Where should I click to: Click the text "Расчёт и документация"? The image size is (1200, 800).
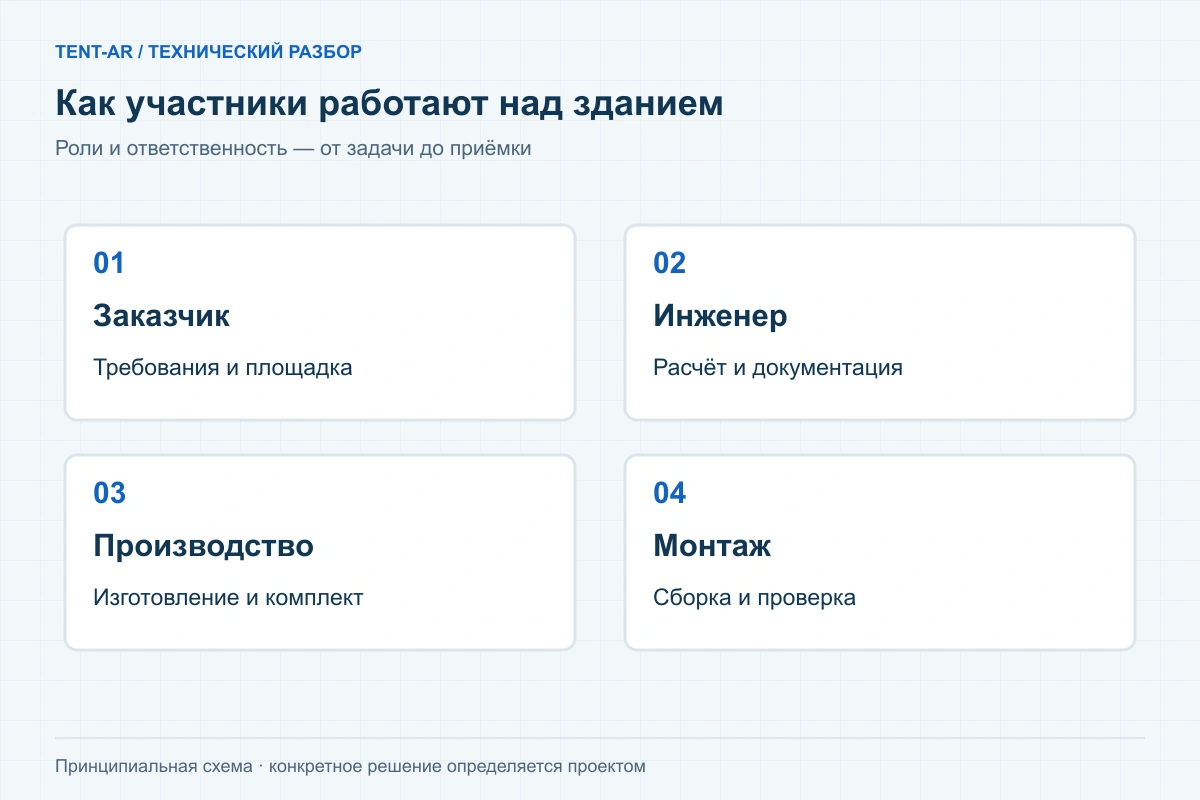pyautogui.click(x=778, y=367)
